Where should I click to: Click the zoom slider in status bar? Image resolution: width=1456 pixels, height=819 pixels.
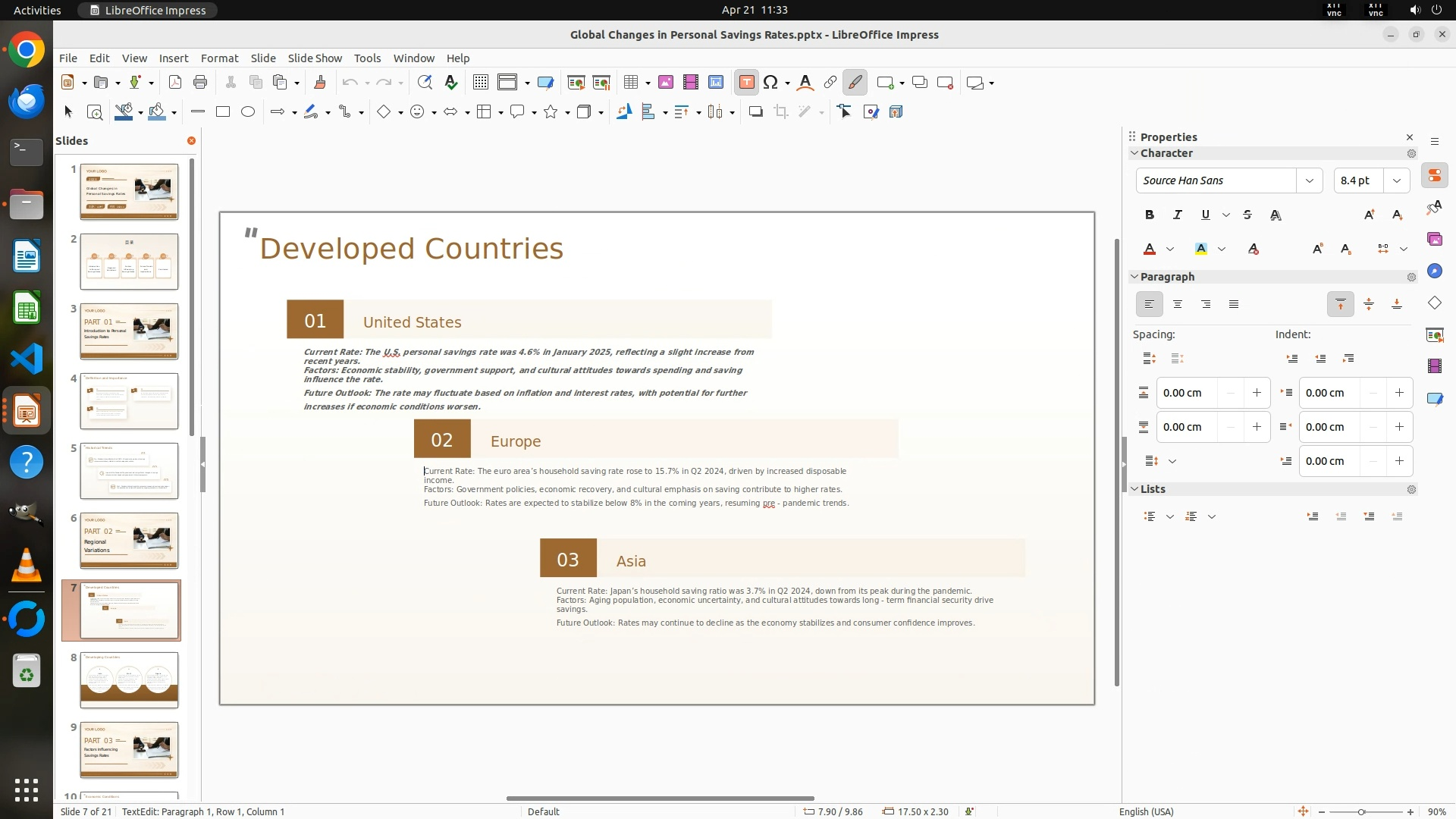1361,811
